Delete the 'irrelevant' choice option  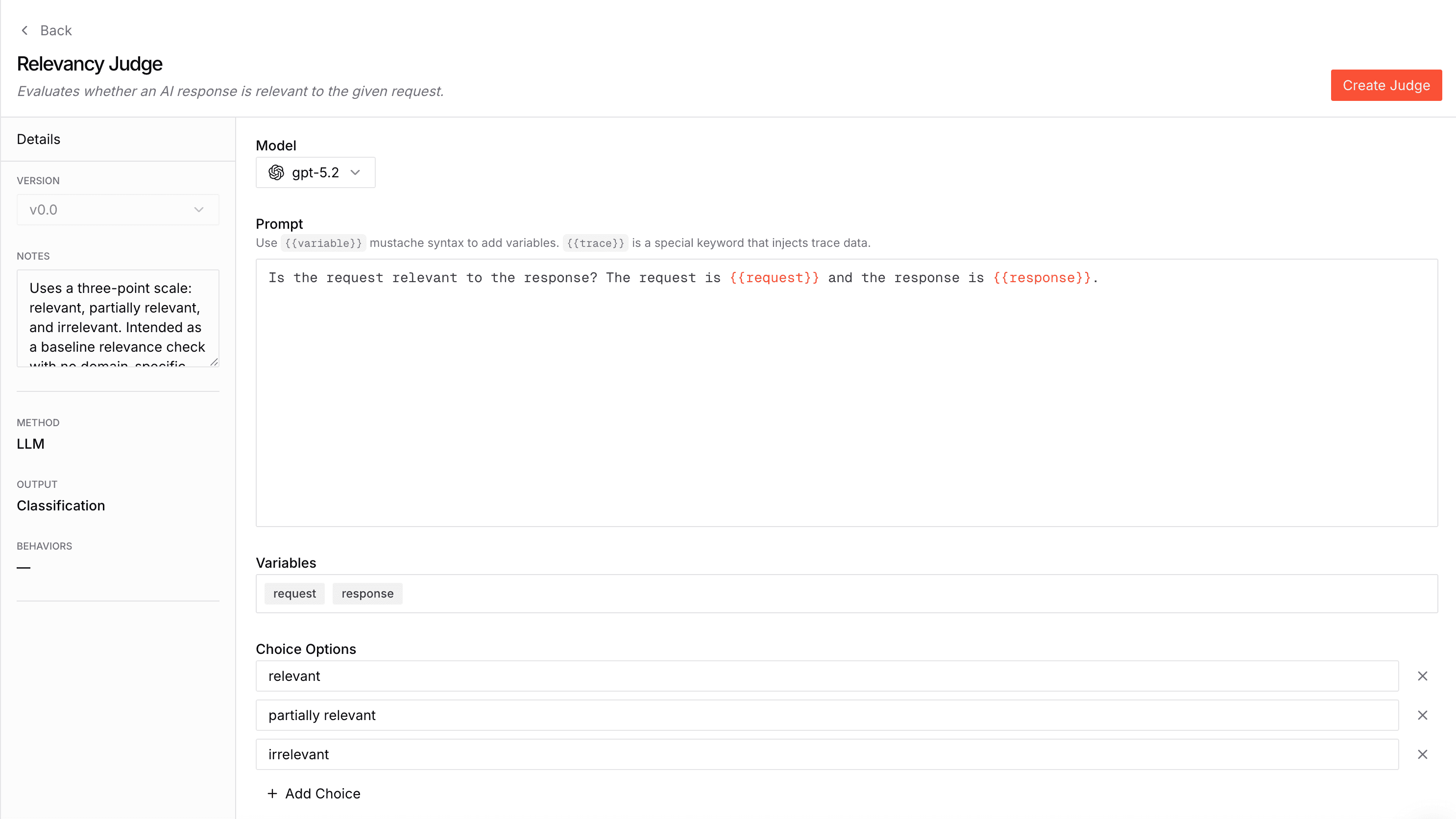pos(1422,754)
